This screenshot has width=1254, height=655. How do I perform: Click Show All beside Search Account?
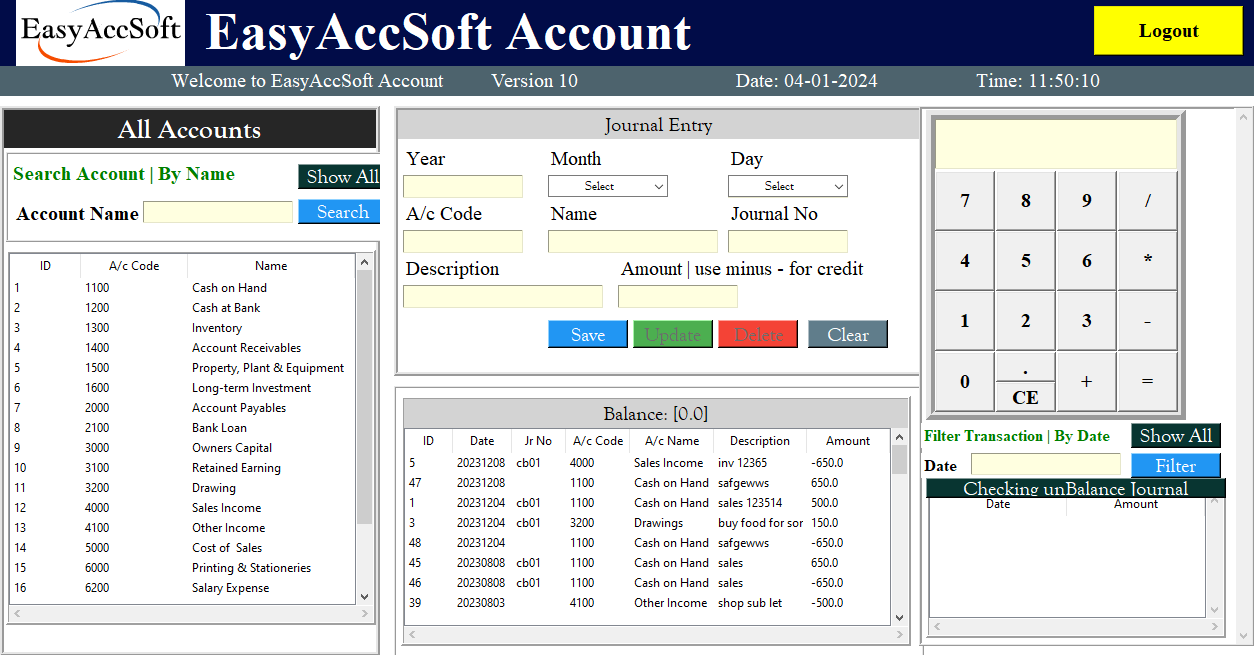pos(339,177)
